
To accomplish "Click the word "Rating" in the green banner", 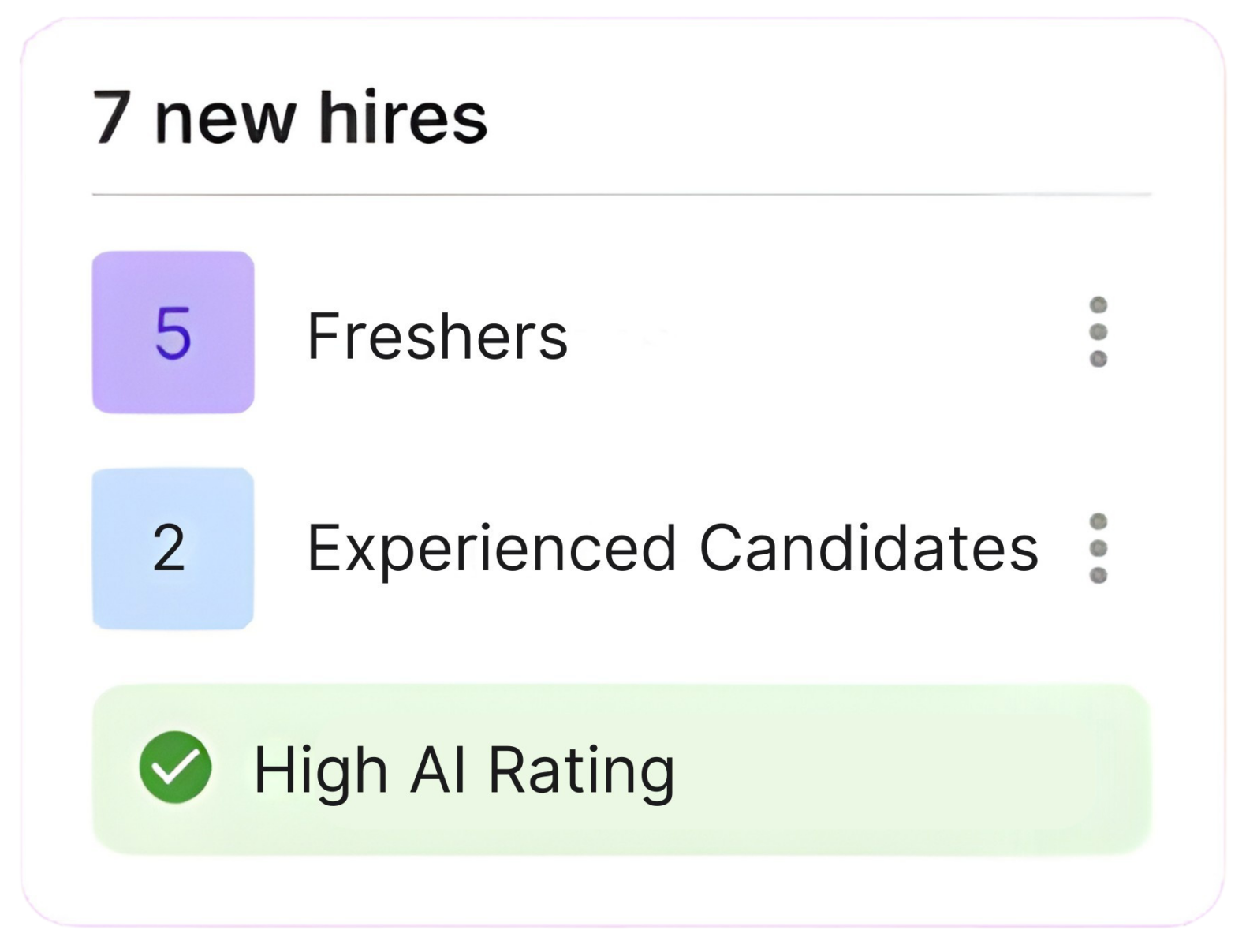I will tap(581, 770).
